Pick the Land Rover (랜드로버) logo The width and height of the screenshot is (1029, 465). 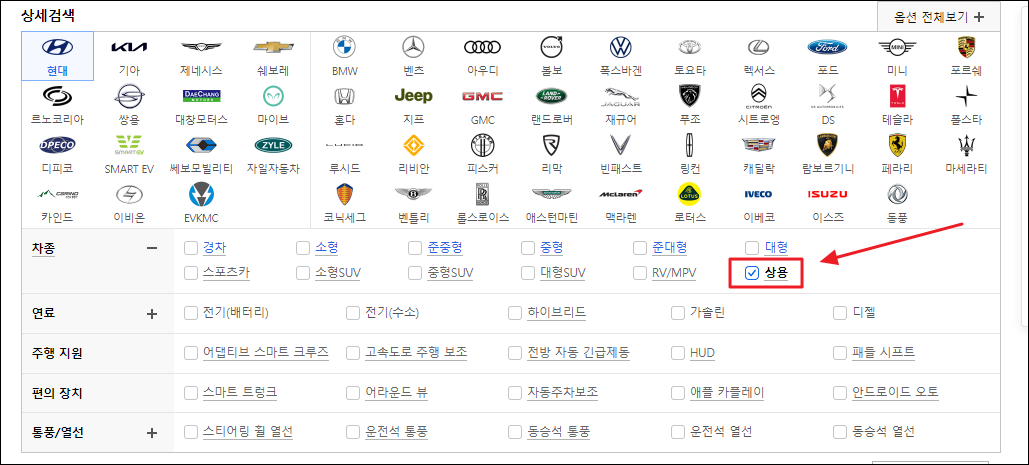pyautogui.click(x=551, y=96)
